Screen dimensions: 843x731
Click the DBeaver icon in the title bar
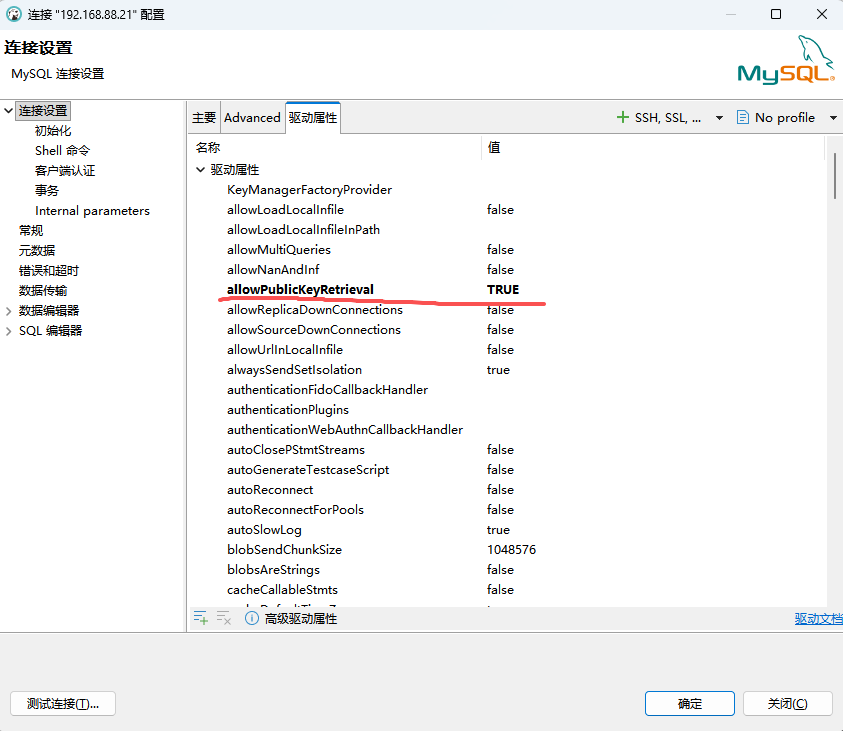[14, 15]
